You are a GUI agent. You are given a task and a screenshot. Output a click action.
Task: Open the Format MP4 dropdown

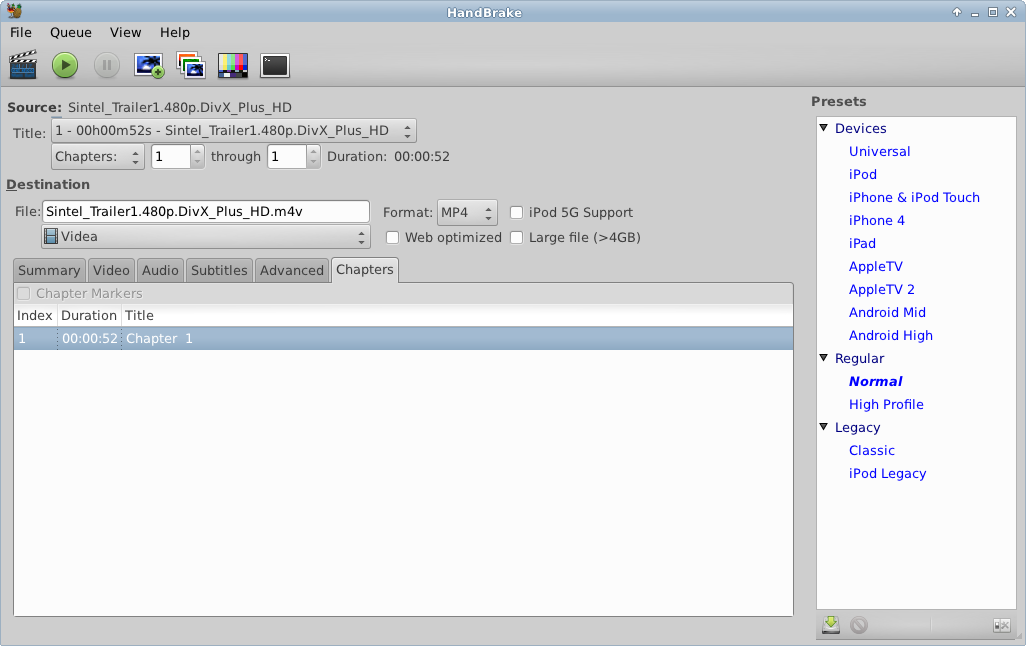[467, 213]
